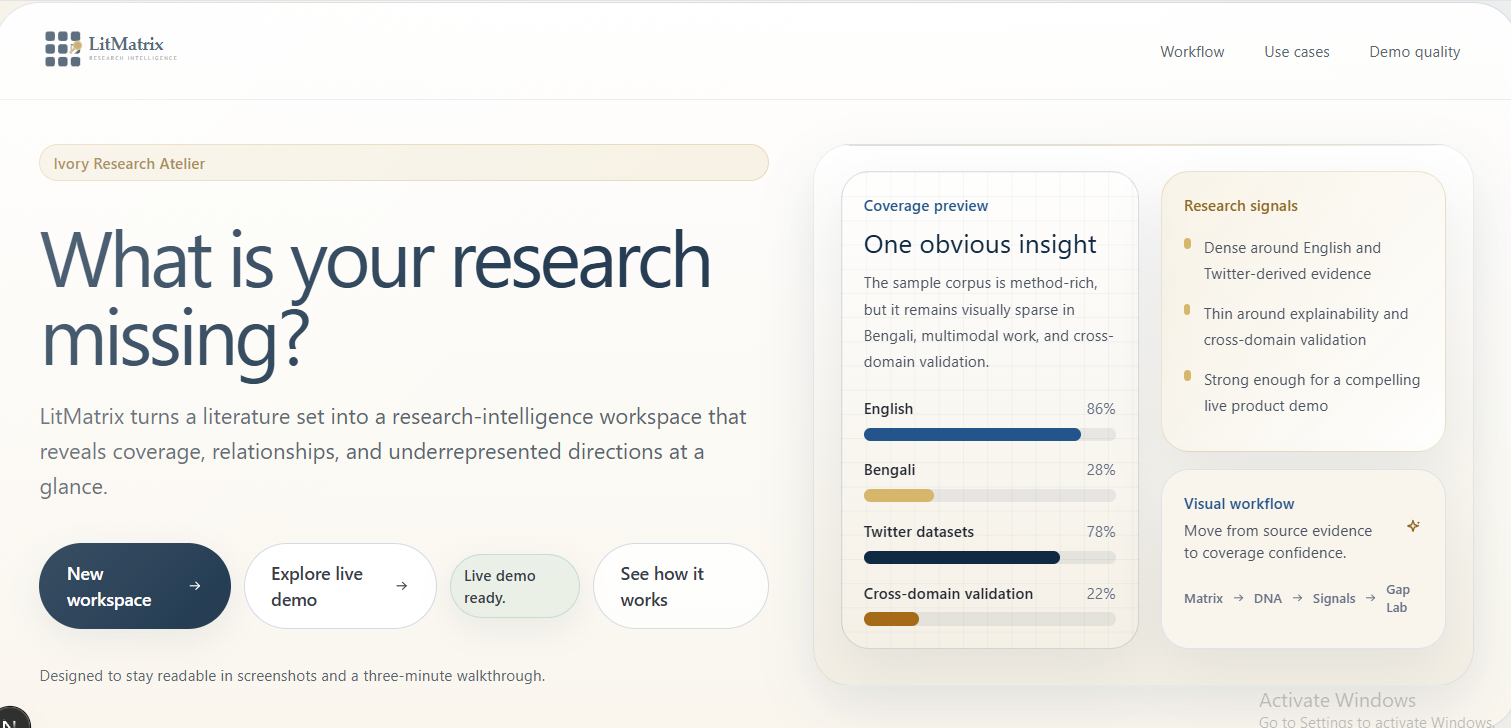Click the arrow between Signals and Gap Lab
This screenshot has width=1511, height=728.
1371,598
